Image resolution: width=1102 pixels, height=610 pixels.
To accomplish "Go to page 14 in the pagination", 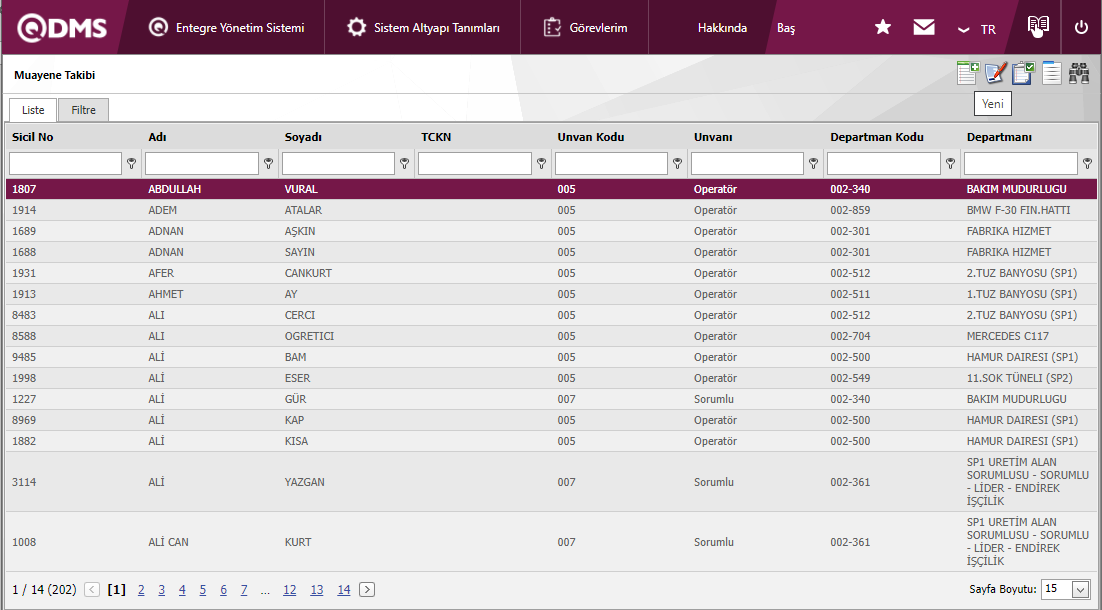I will click(x=343, y=590).
